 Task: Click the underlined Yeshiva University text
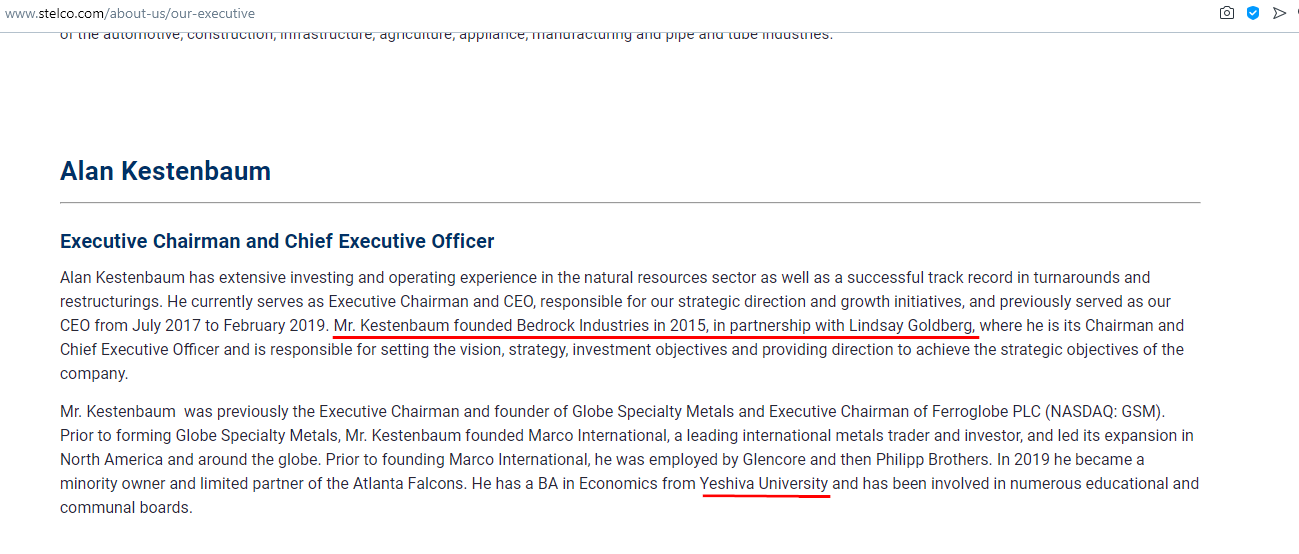[x=765, y=484]
